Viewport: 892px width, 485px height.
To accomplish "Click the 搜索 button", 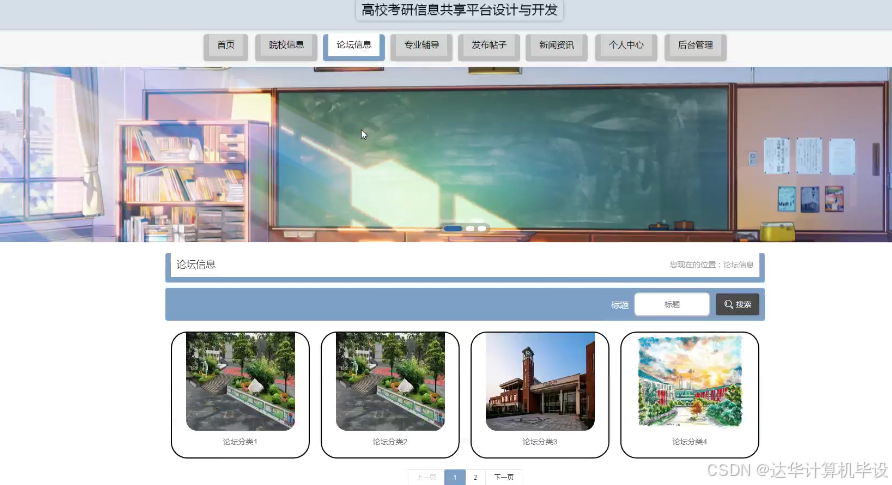I will click(x=738, y=304).
